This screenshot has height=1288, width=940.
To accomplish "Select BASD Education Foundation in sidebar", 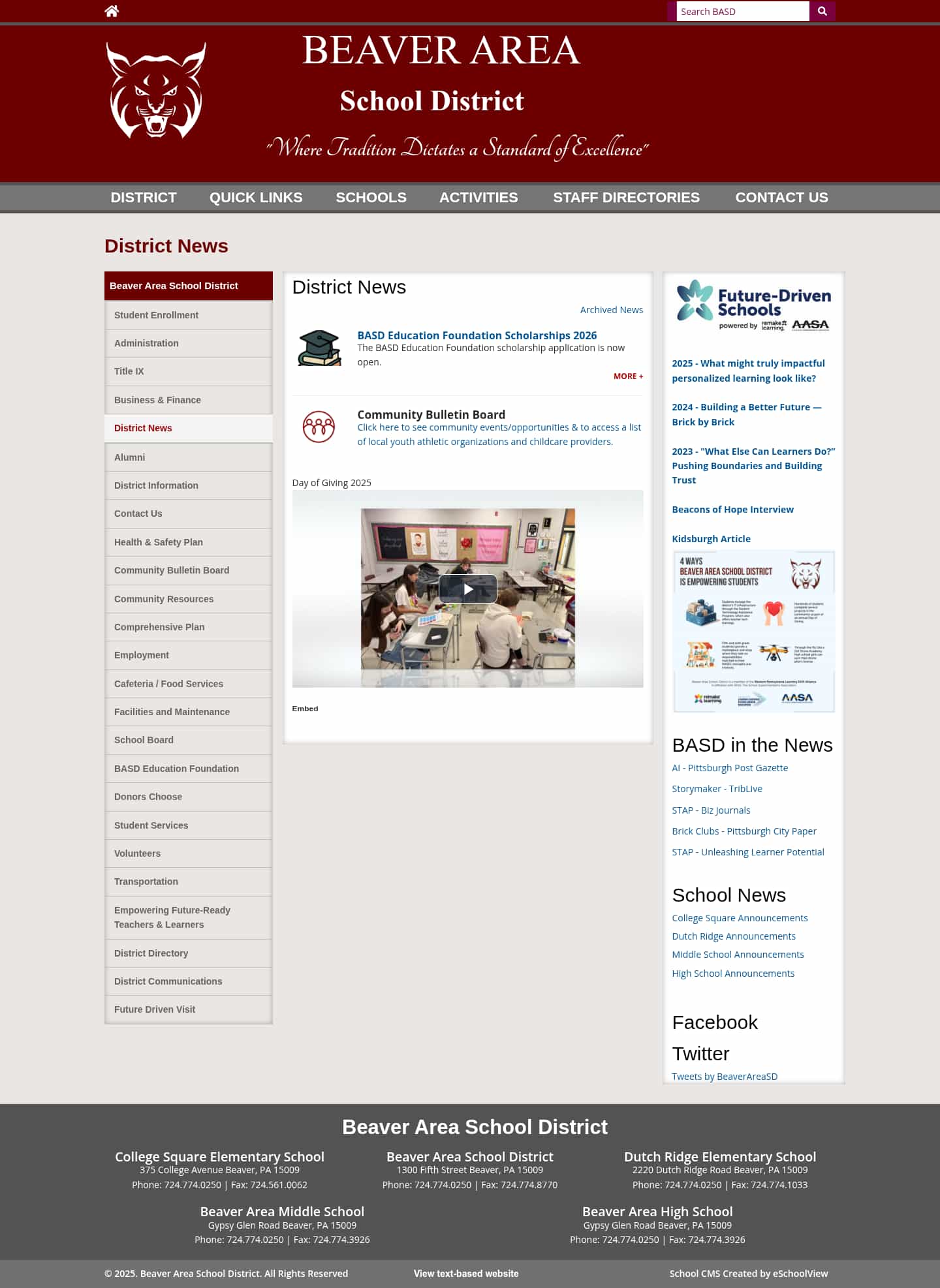I will click(x=189, y=769).
